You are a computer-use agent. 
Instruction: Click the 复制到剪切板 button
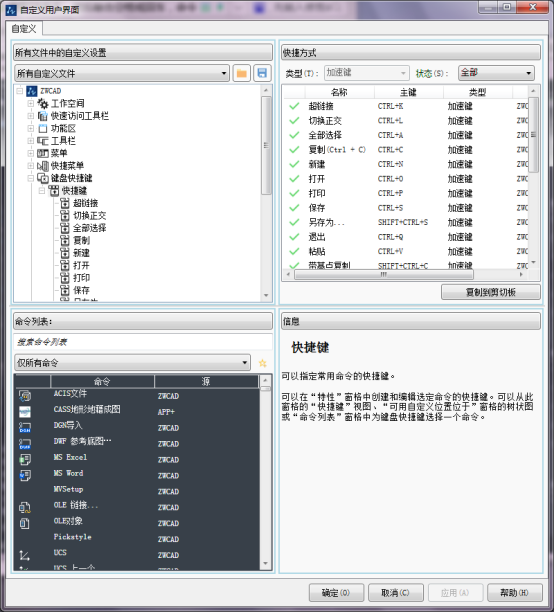tap(491, 292)
